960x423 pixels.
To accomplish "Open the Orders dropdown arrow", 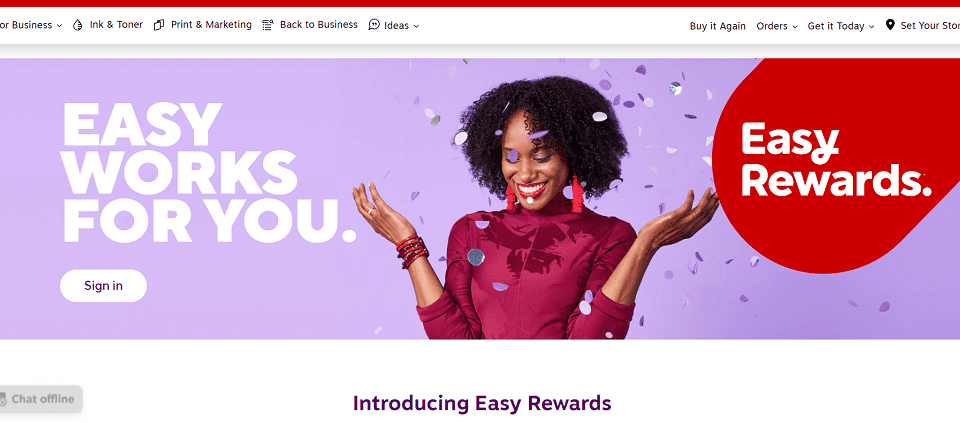I will (x=795, y=27).
